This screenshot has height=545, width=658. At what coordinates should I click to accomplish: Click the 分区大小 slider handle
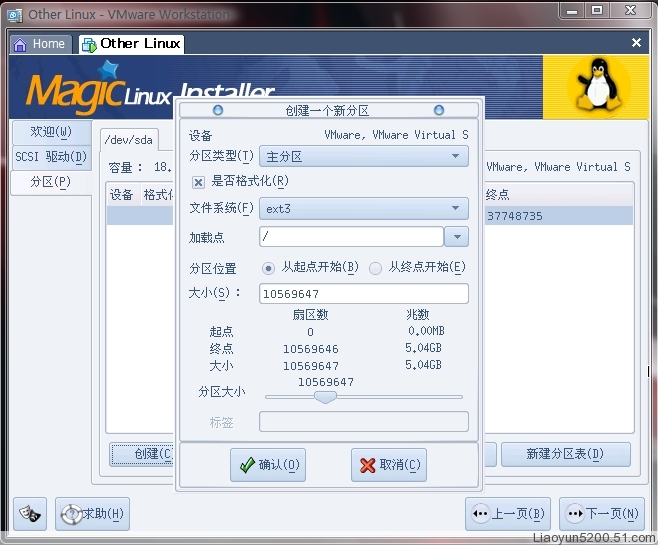pyautogui.click(x=325, y=397)
